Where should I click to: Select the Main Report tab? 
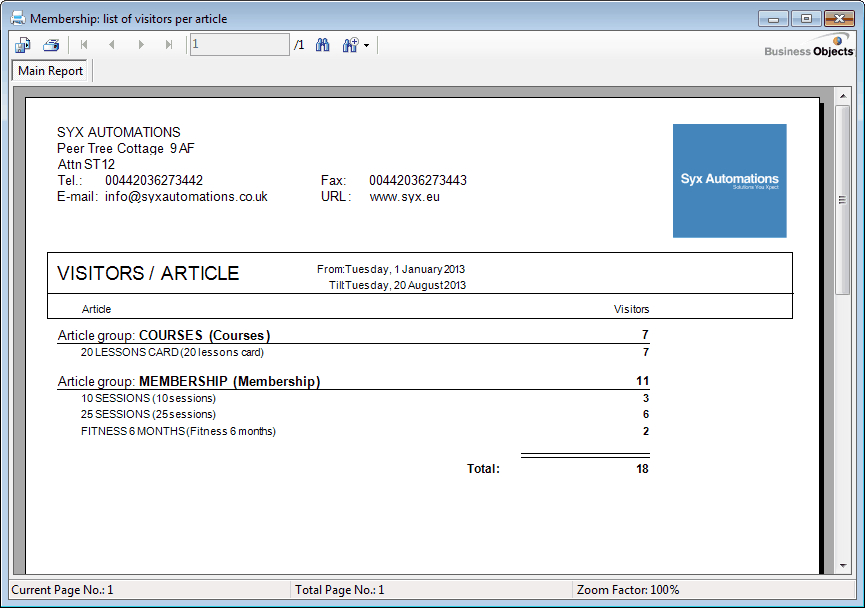click(x=51, y=71)
